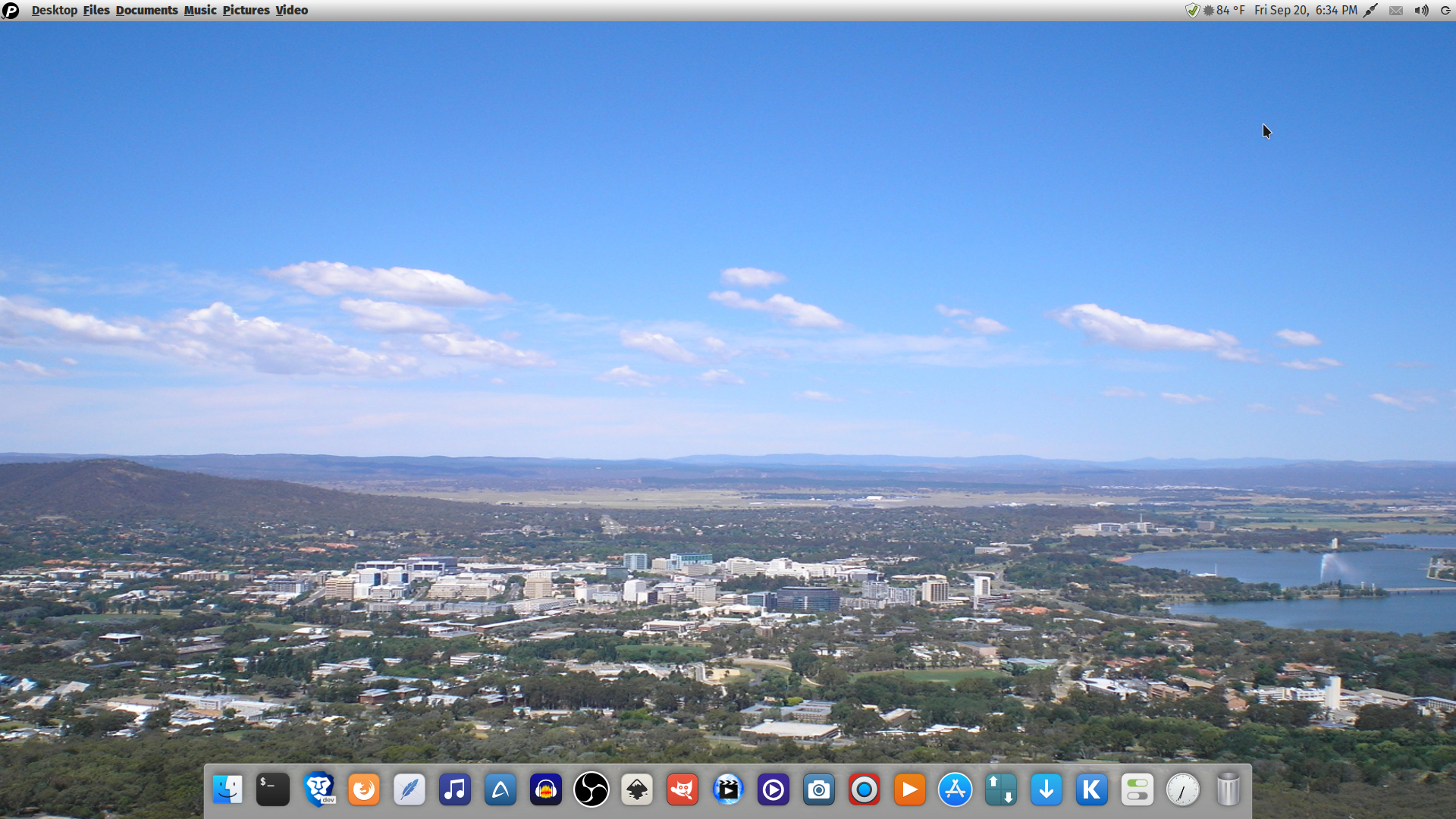Open the Trash in the dock

pyautogui.click(x=1228, y=790)
